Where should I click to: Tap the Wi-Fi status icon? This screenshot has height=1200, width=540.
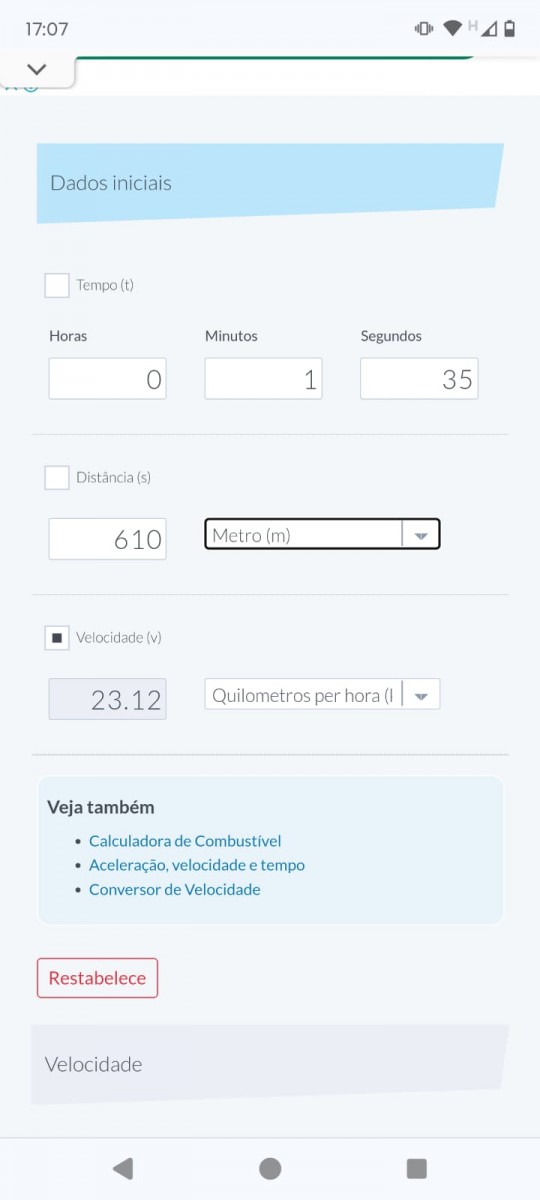pos(452,29)
